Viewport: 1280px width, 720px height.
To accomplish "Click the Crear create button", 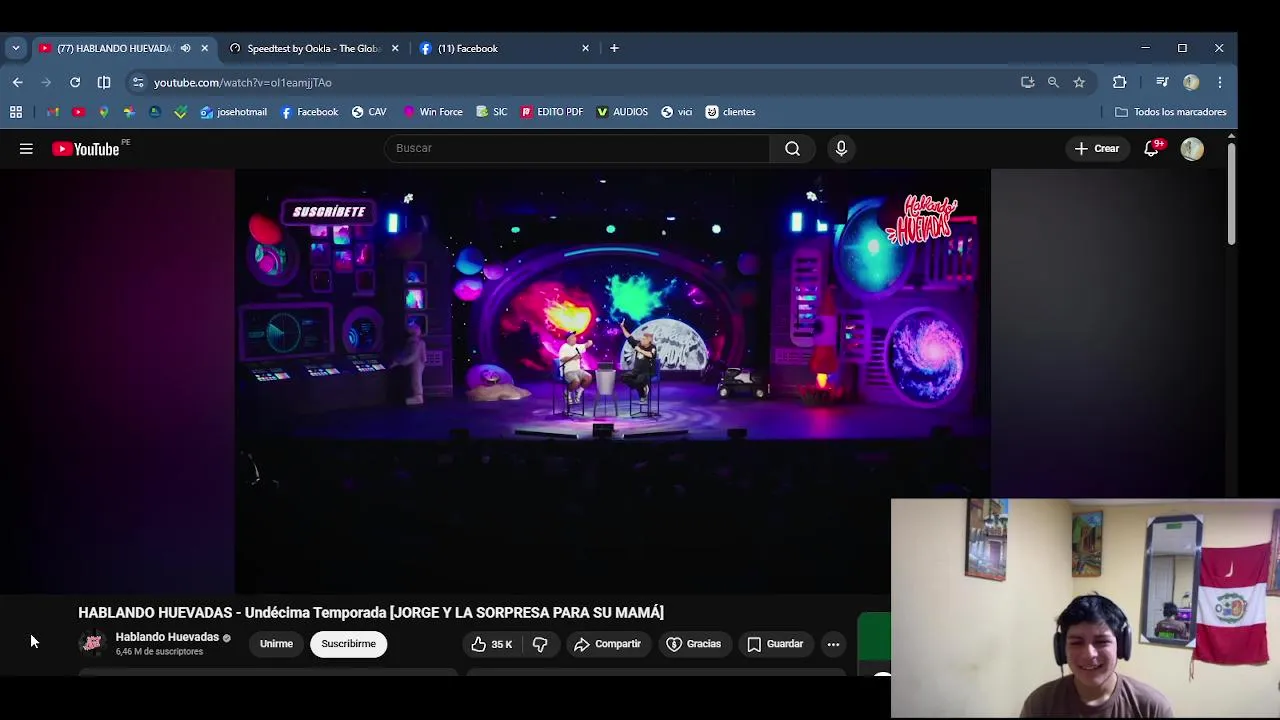I will 1097,148.
